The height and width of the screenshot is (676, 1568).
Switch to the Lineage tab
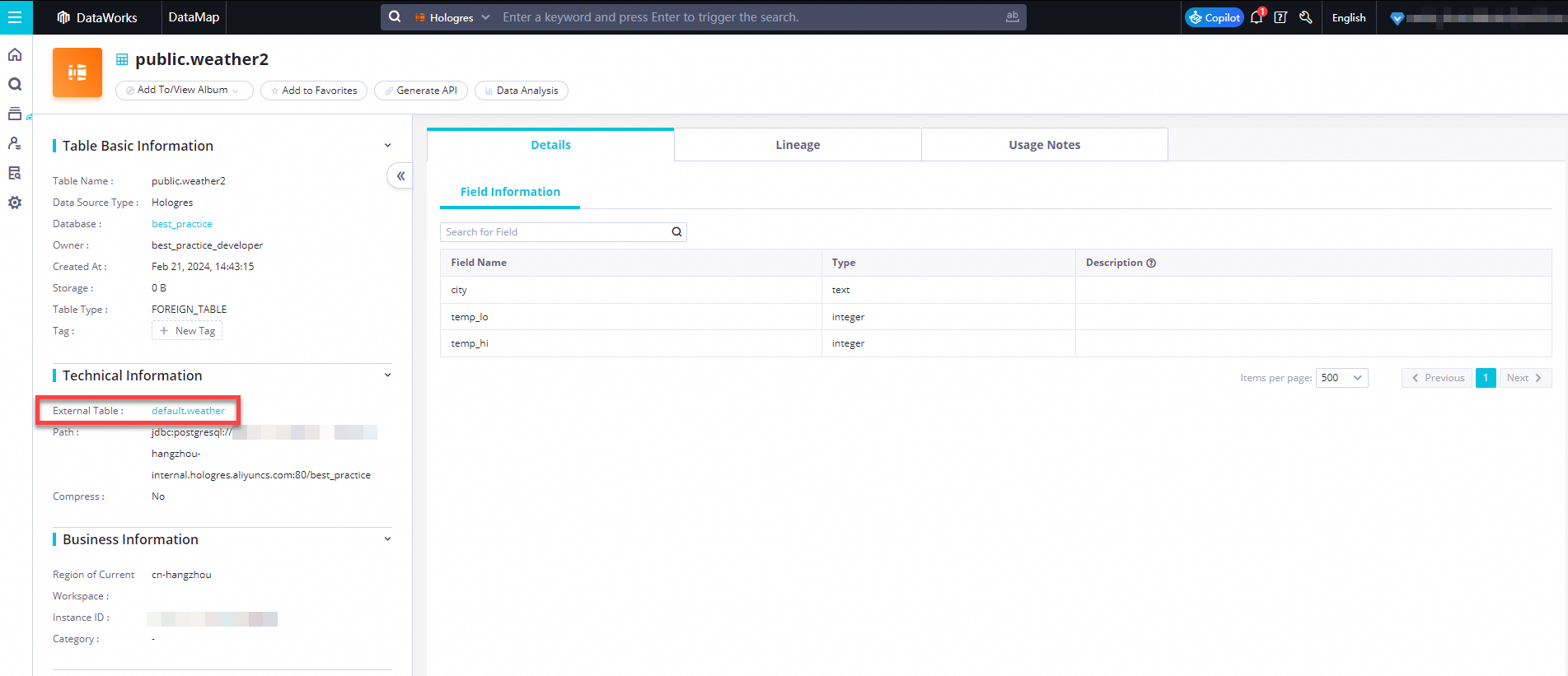pos(798,145)
